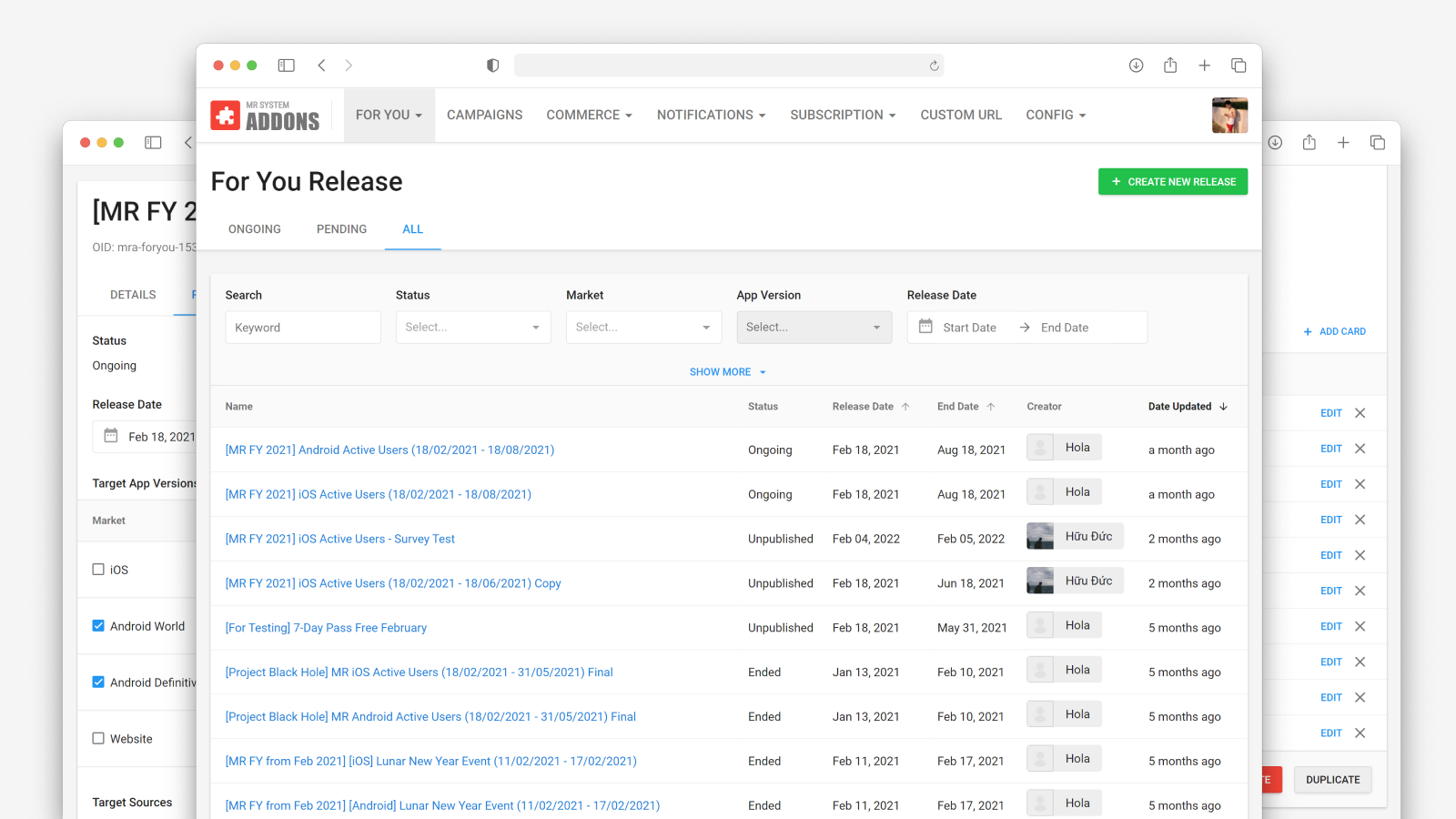Open the Status select dropdown

click(x=473, y=328)
